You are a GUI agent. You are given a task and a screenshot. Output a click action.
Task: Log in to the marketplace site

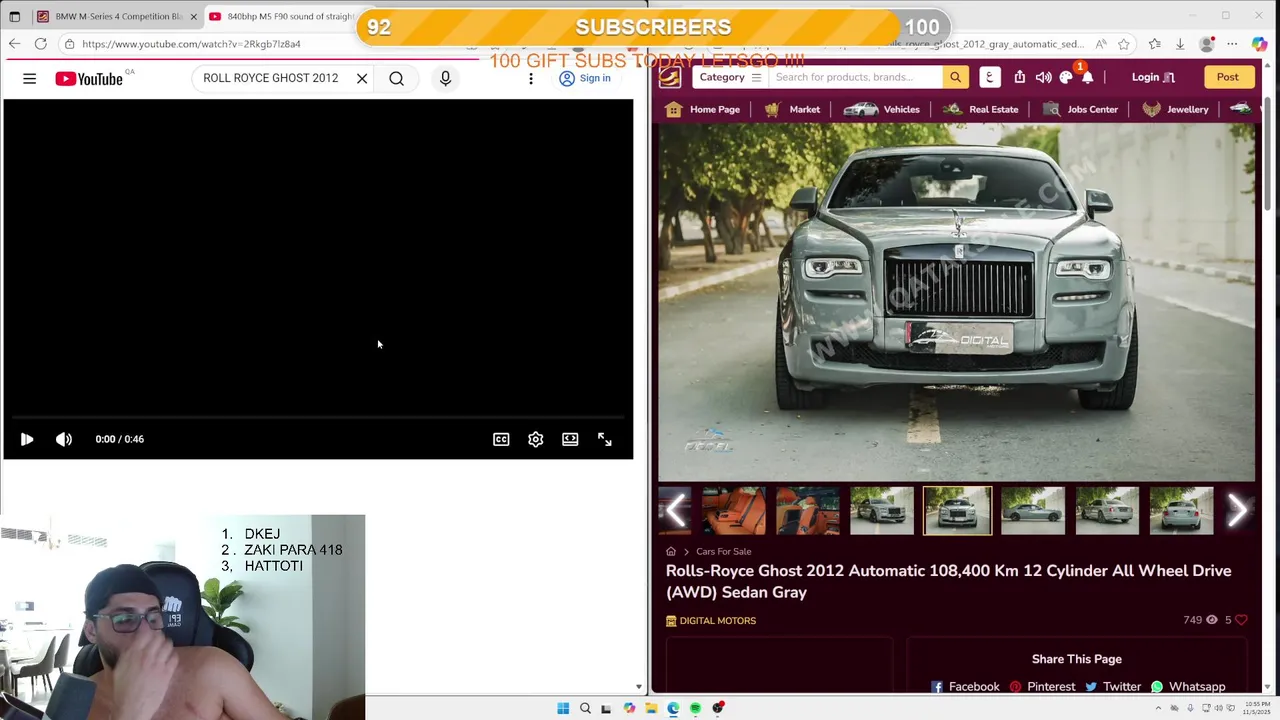coord(1153,77)
